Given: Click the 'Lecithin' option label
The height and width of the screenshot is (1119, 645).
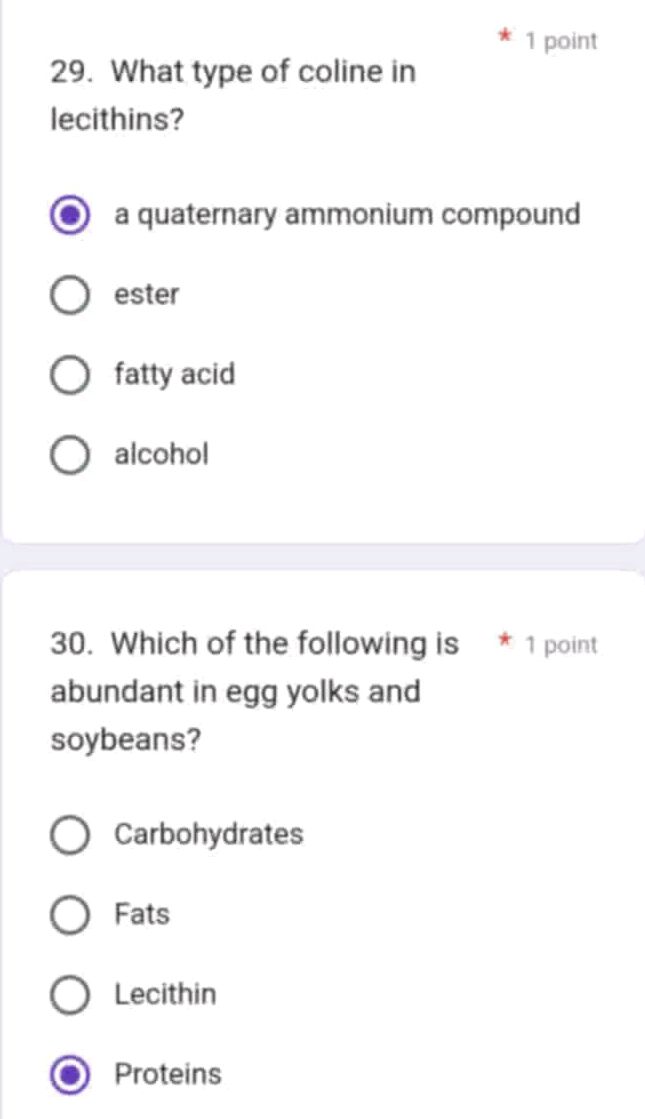Looking at the screenshot, I should [x=165, y=994].
